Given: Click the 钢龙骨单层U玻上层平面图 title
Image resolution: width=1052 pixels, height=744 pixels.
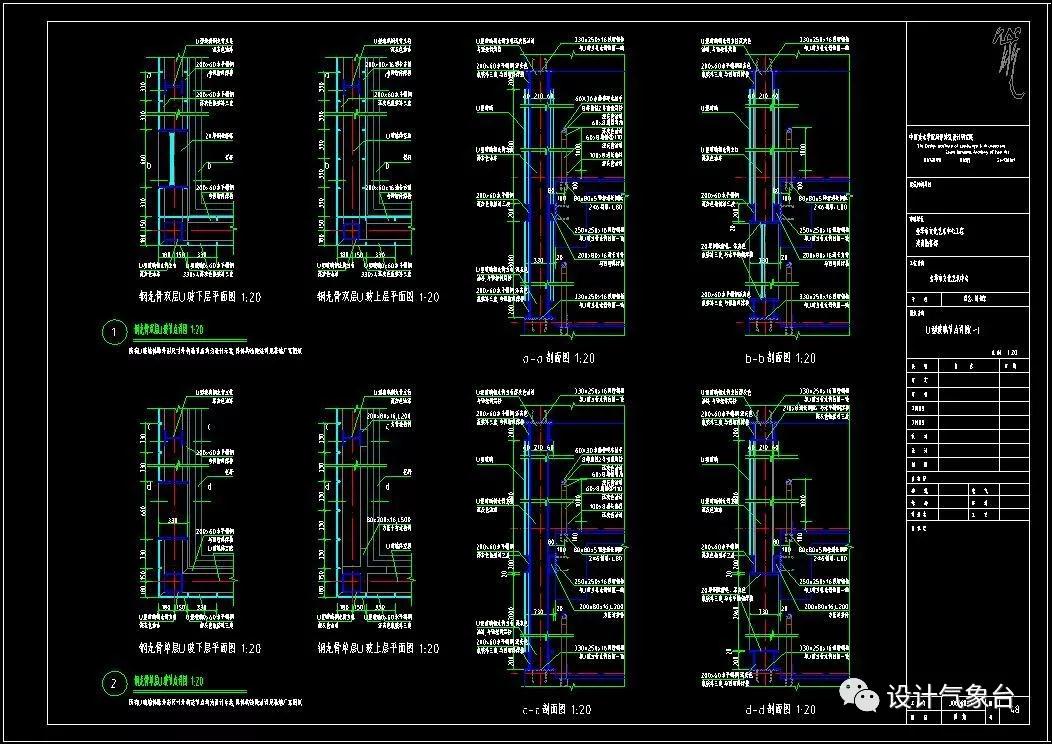Looking at the screenshot, I should pyautogui.click(x=377, y=649).
